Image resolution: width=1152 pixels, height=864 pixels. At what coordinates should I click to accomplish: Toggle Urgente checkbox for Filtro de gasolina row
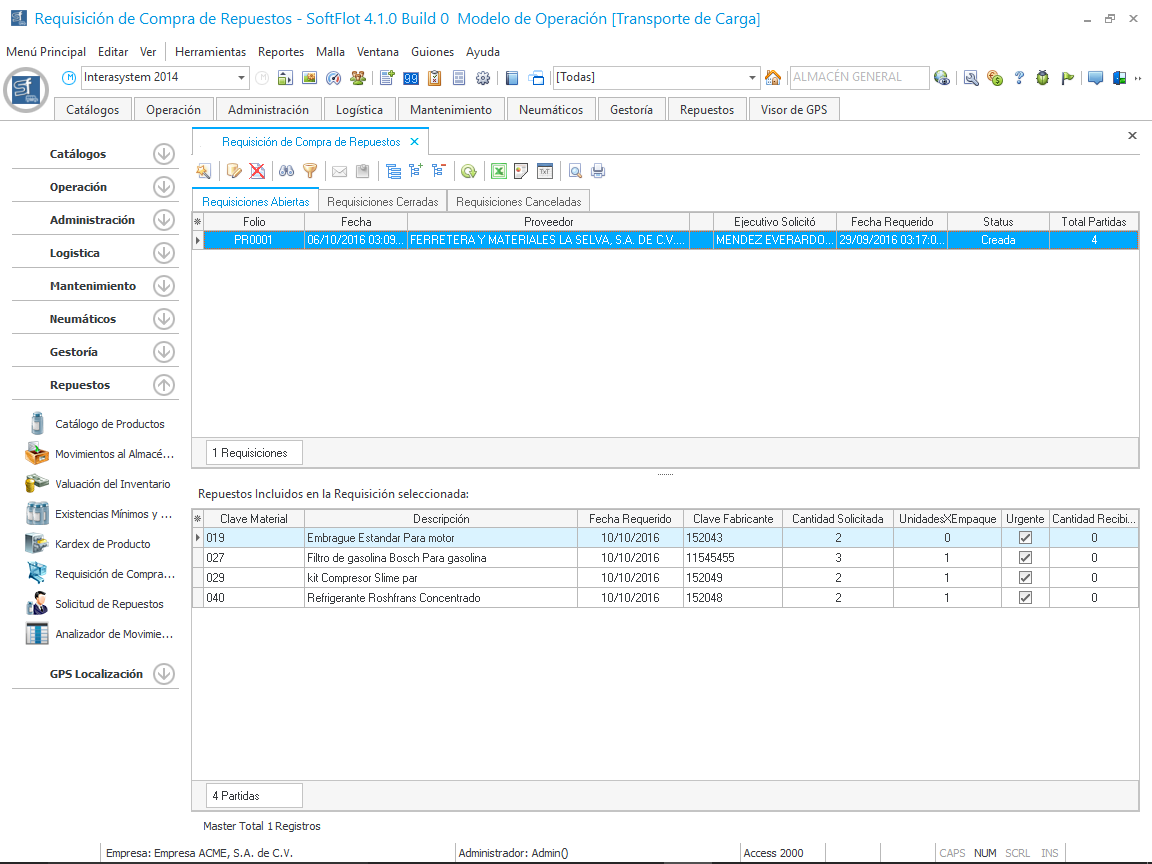point(1025,558)
